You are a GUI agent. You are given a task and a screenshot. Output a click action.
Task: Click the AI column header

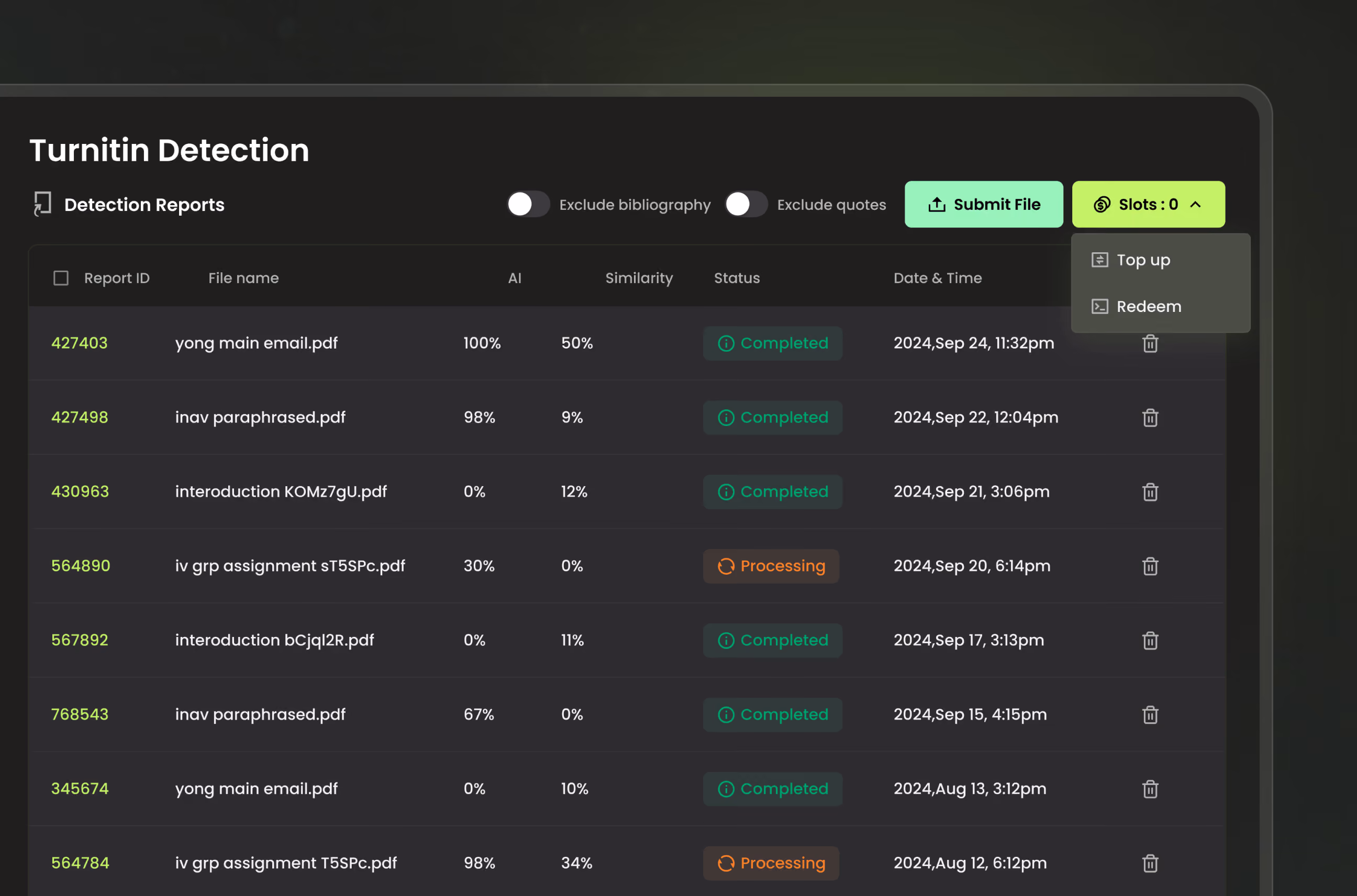(x=515, y=278)
